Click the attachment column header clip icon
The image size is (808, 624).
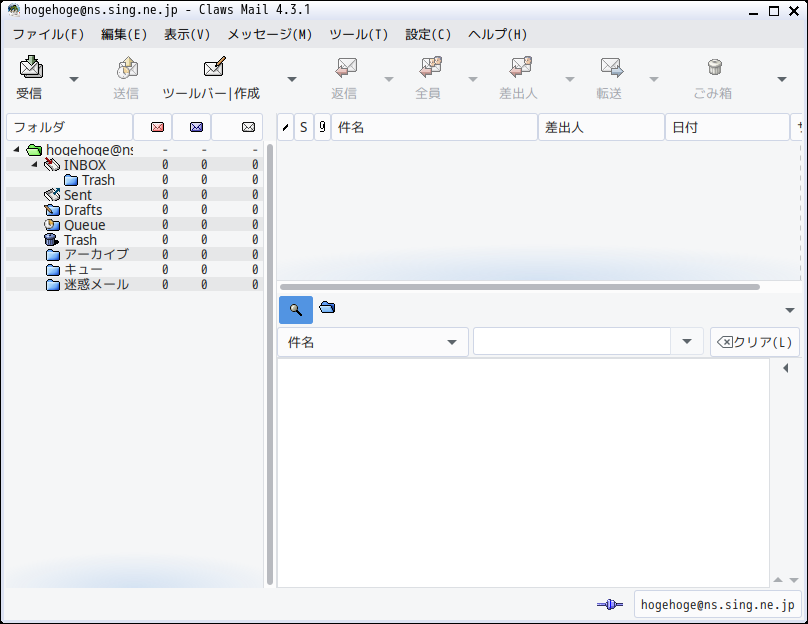click(322, 127)
